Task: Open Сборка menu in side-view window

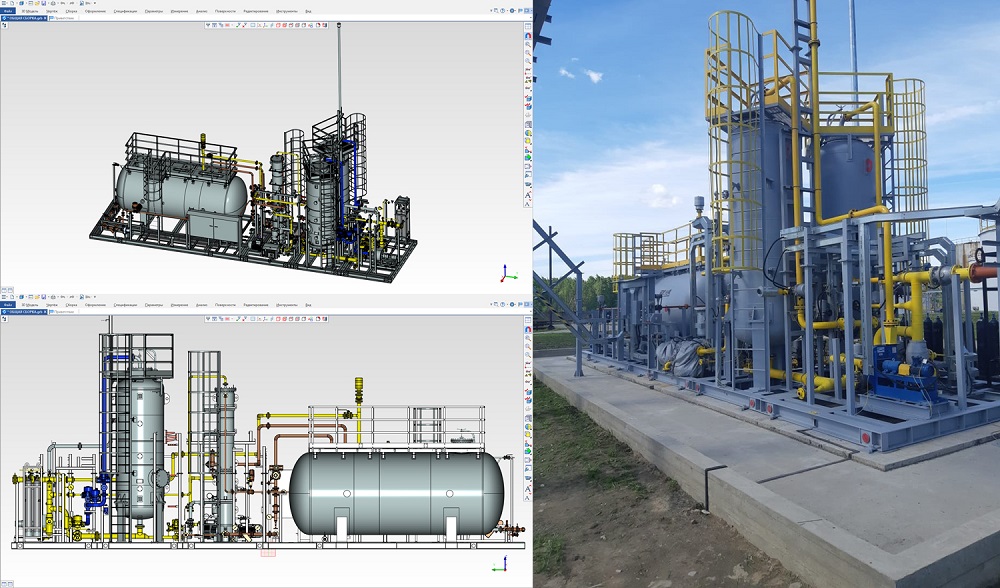Action: 71,304
